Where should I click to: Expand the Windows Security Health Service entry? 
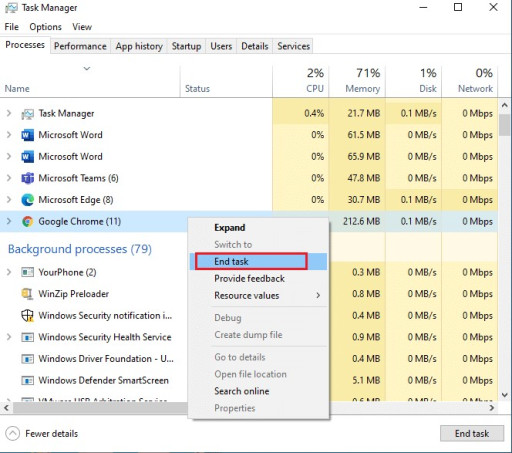9,337
